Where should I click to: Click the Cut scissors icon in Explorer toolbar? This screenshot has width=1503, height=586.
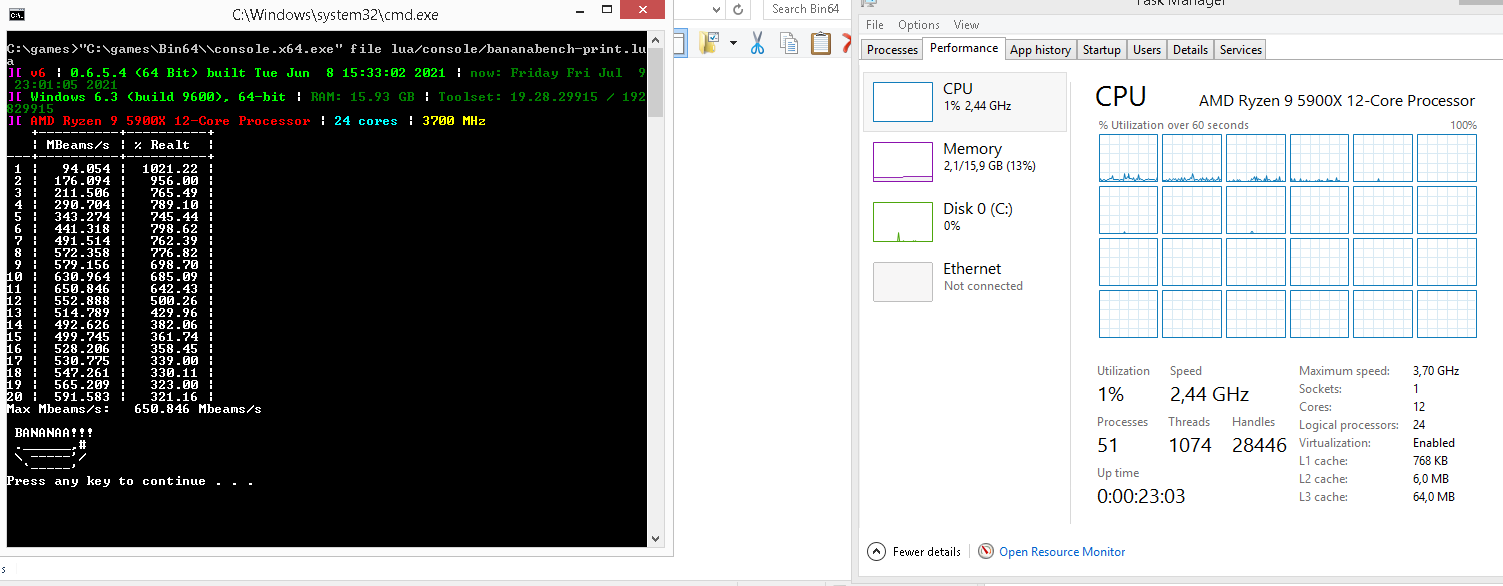pyautogui.click(x=757, y=43)
